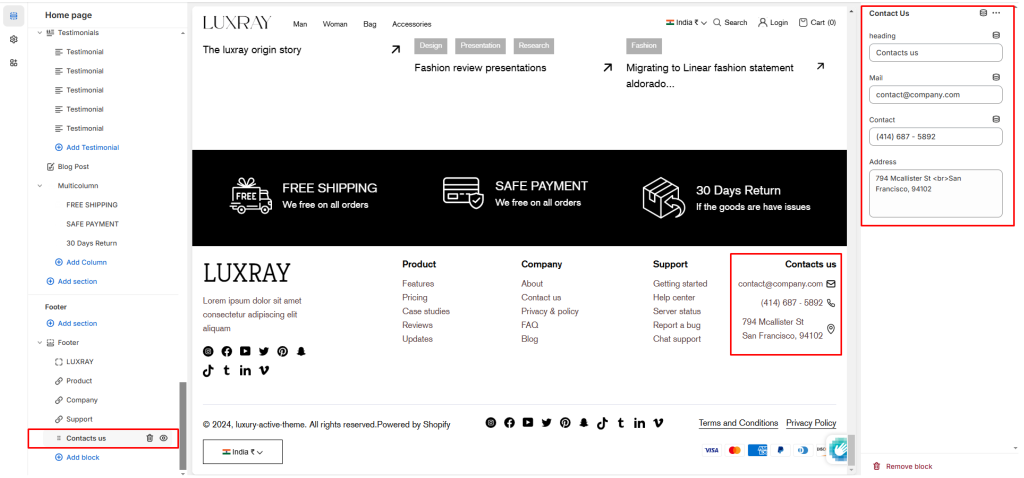Click the accessibility widget at preview corner

pyautogui.click(x=839, y=449)
